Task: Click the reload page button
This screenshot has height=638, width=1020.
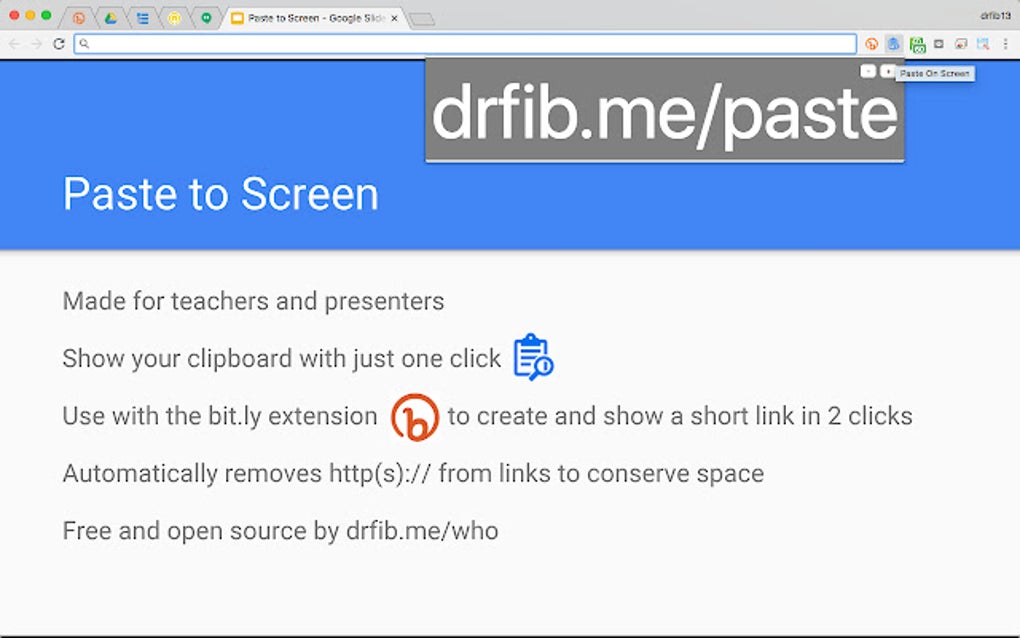Action: (58, 43)
